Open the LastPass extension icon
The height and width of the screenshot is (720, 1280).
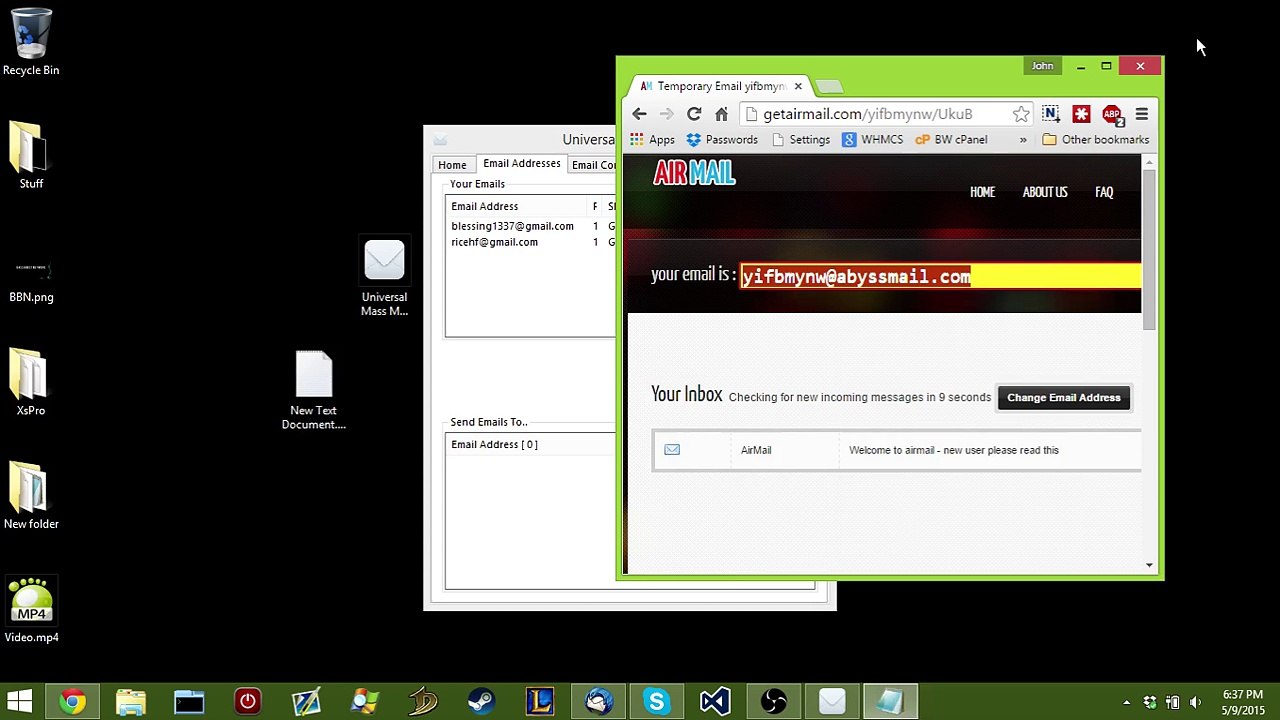pyautogui.click(x=1081, y=114)
